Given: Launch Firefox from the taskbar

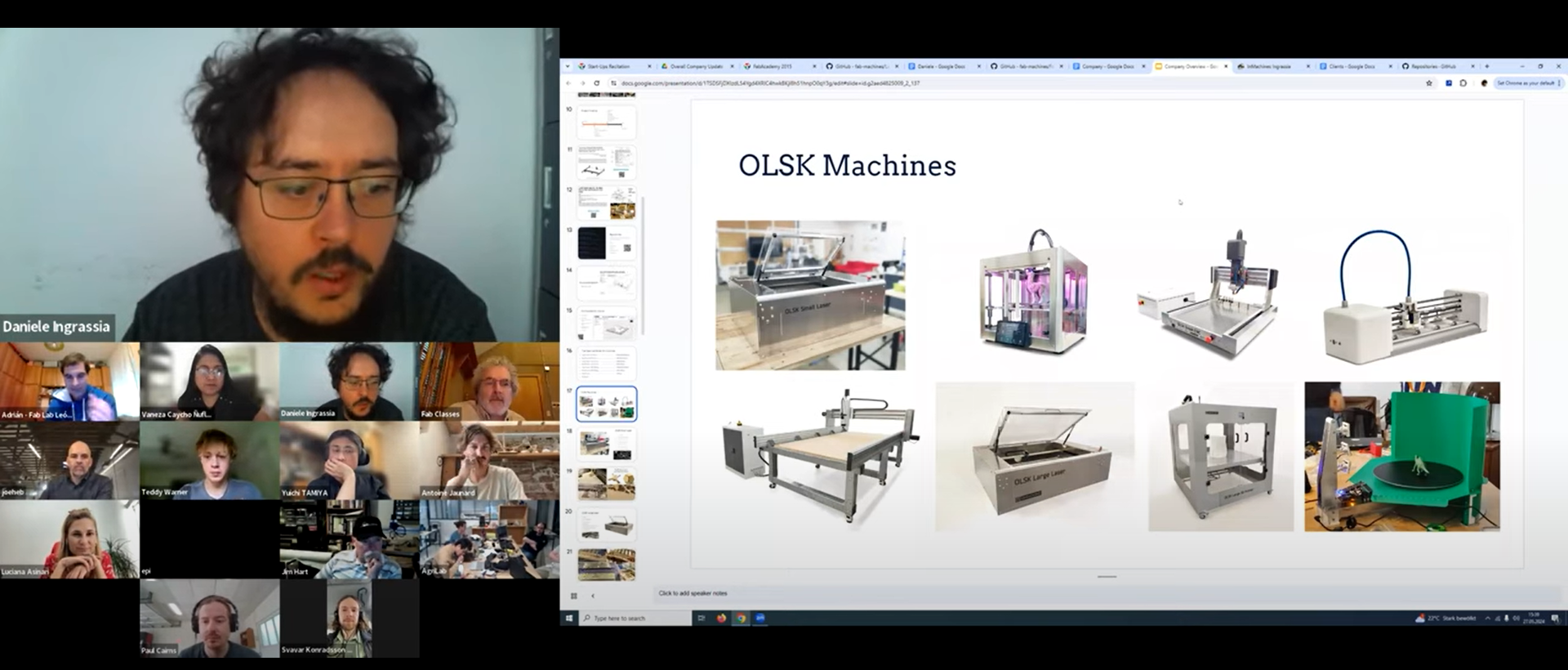Looking at the screenshot, I should tap(721, 619).
